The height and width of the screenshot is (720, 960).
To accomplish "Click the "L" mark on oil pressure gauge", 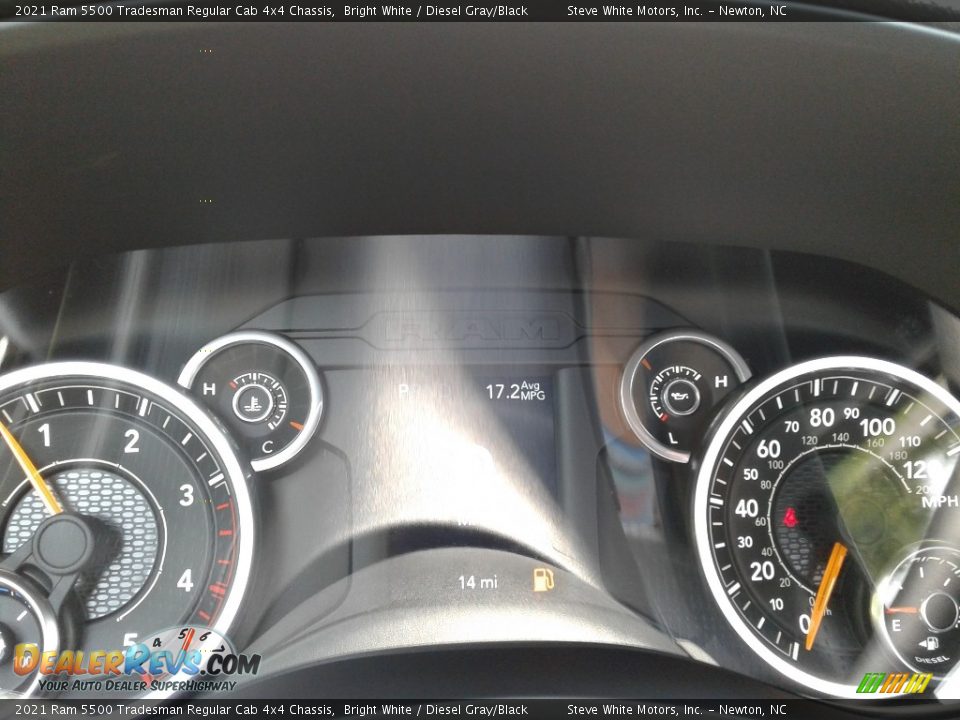I will coord(673,438).
